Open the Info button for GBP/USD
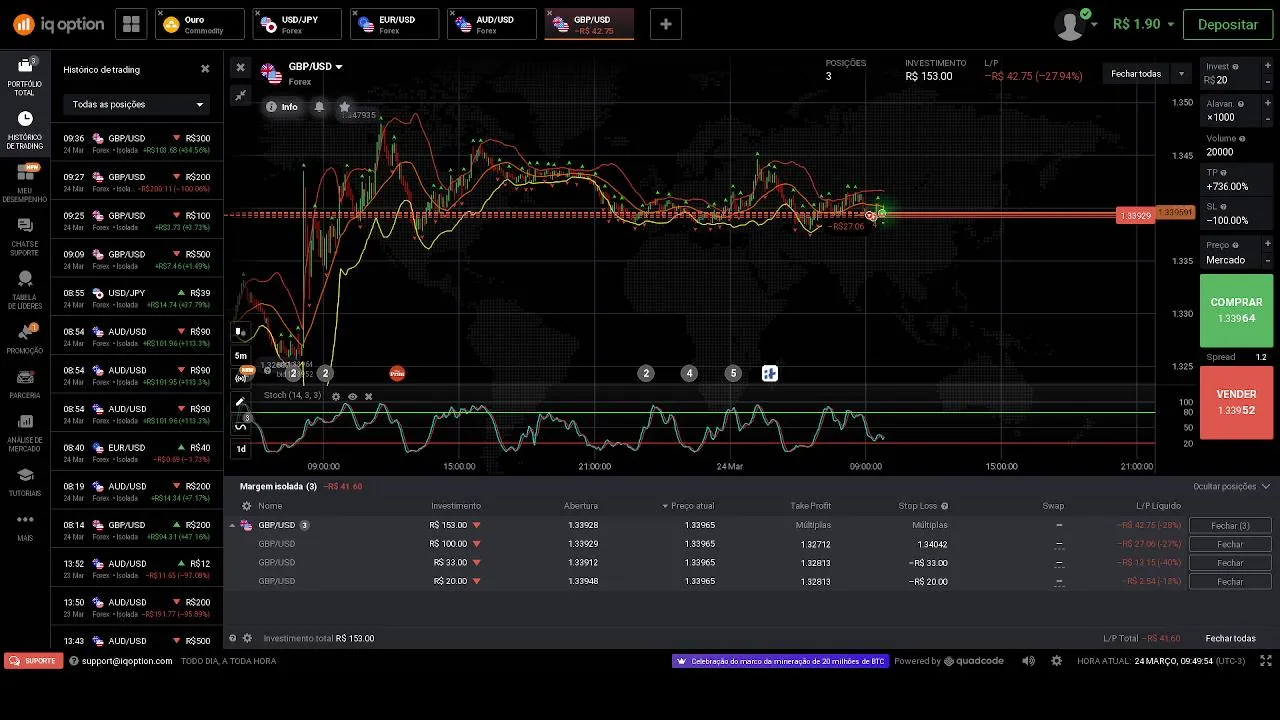Viewport: 1280px width, 720px height. [282, 106]
